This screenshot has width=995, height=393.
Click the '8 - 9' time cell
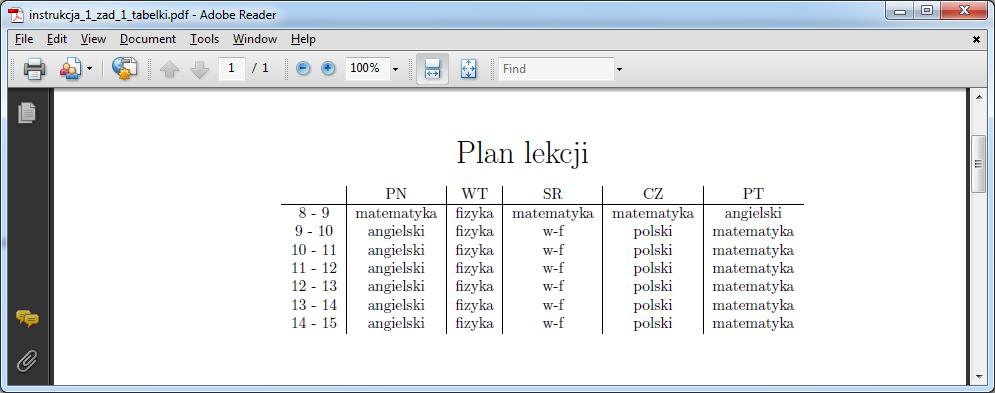(x=313, y=213)
